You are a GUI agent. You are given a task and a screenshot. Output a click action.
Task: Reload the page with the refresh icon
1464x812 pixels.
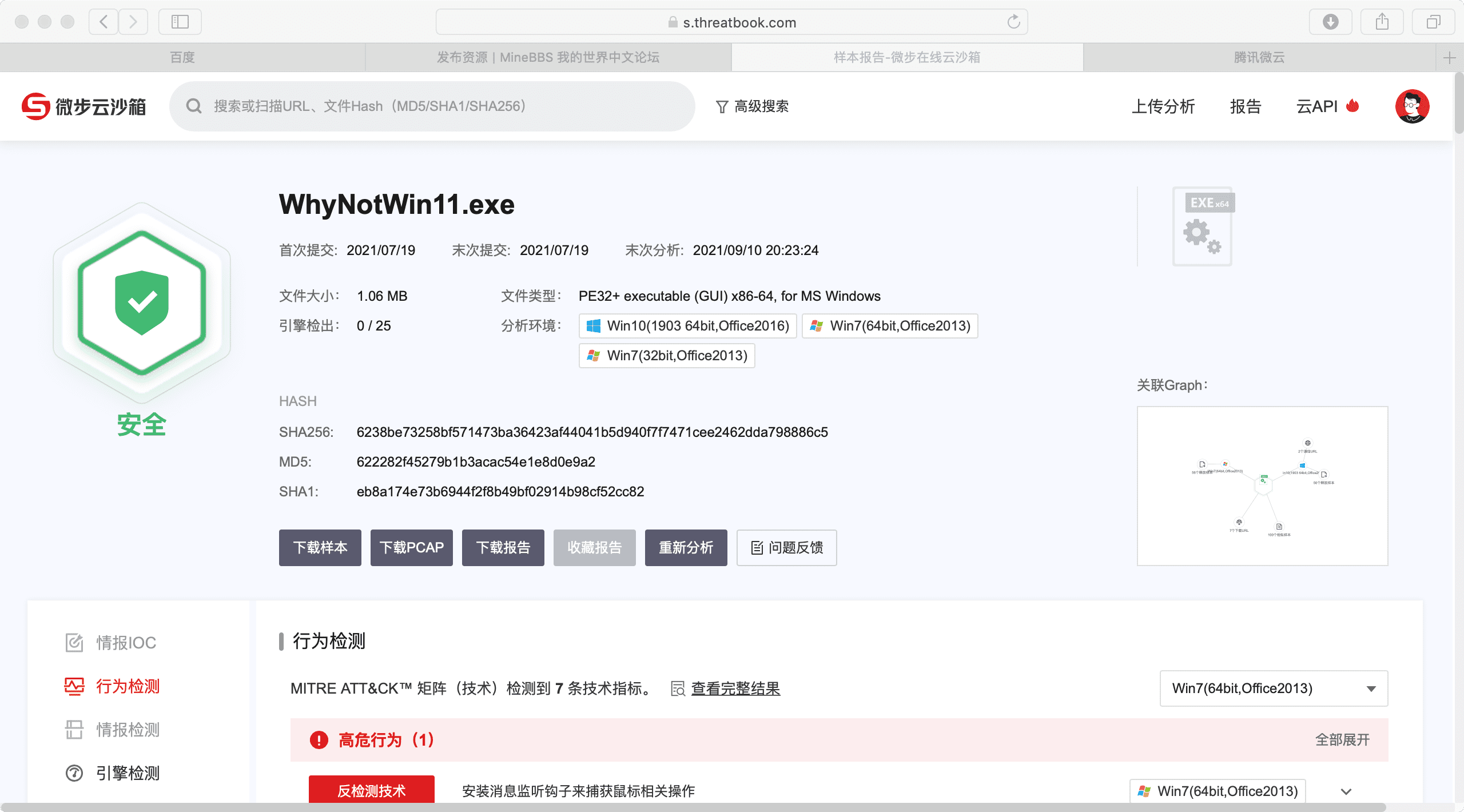coord(1013,22)
